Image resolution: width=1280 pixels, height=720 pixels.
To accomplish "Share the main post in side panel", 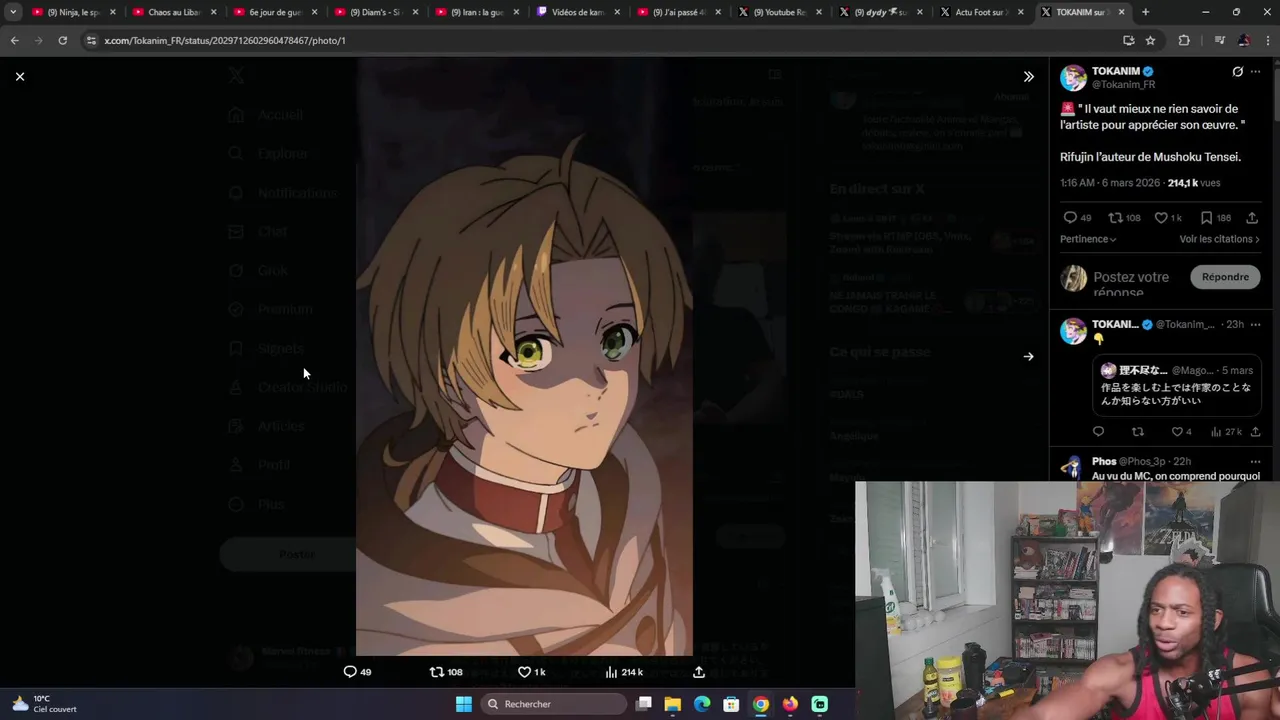I will click(x=1252, y=217).
